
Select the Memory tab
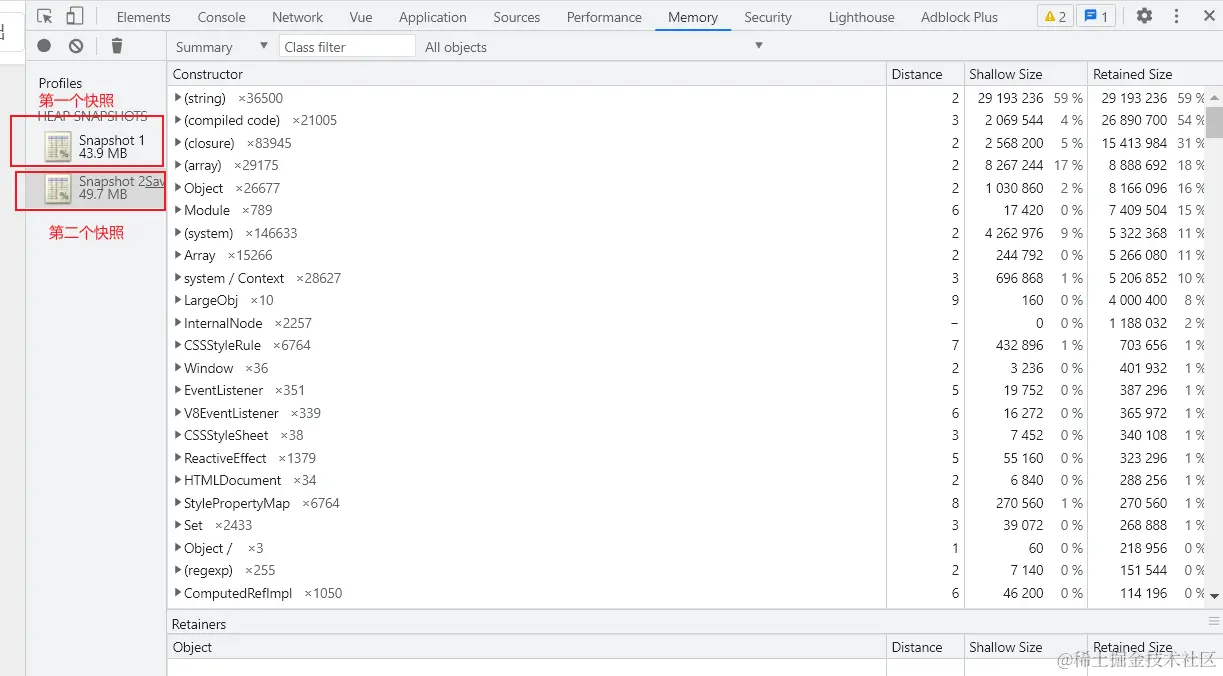[693, 17]
